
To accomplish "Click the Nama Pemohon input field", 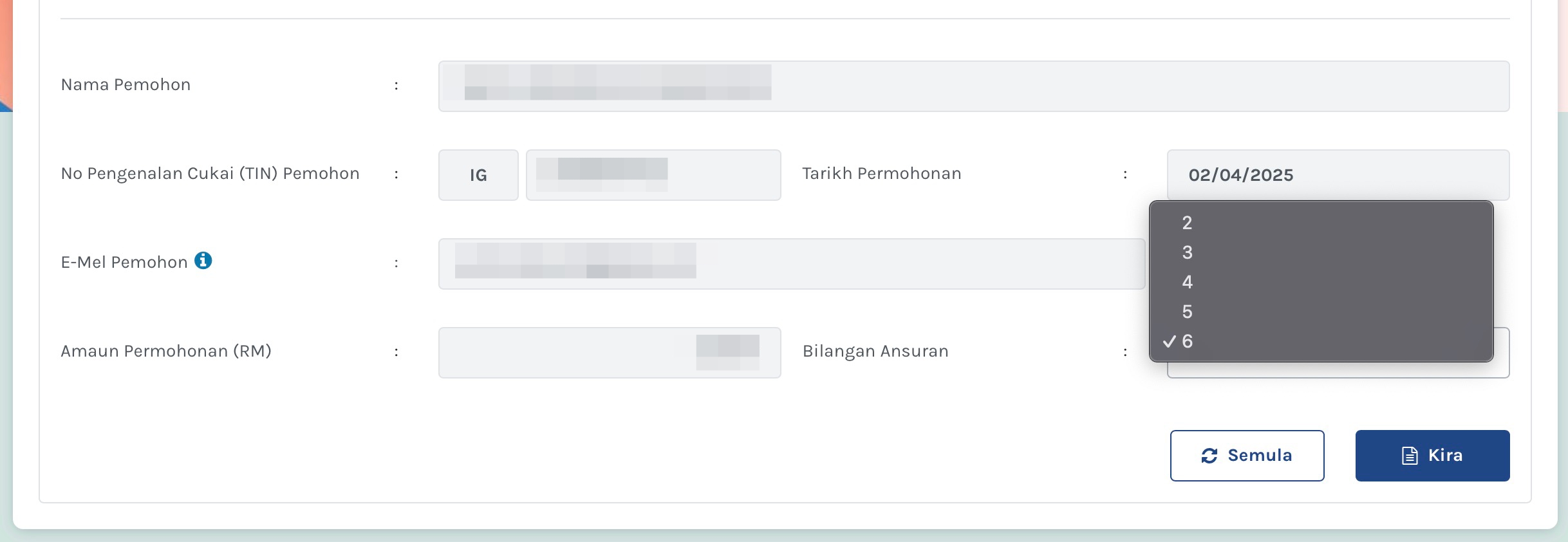I will tap(974, 86).
